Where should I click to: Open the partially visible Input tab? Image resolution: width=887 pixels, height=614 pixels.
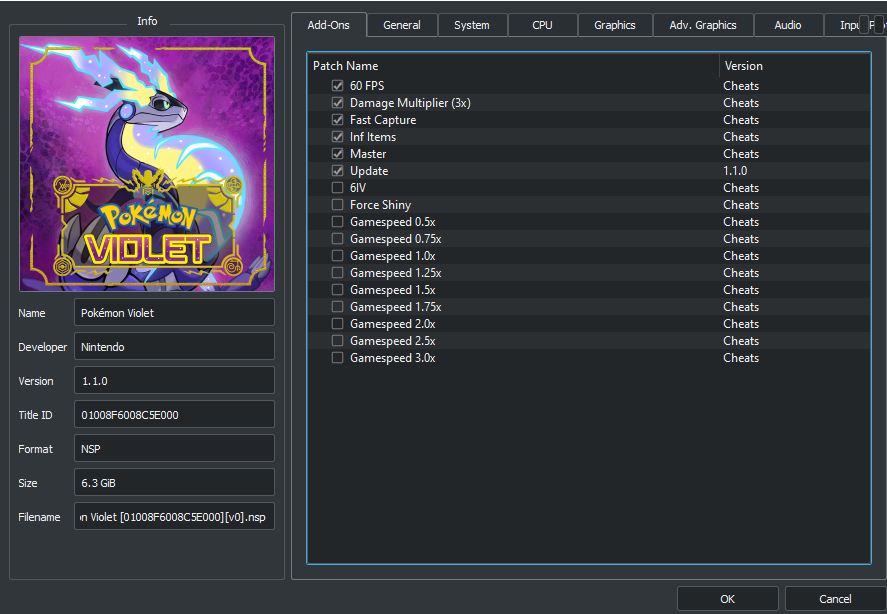pyautogui.click(x=842, y=25)
